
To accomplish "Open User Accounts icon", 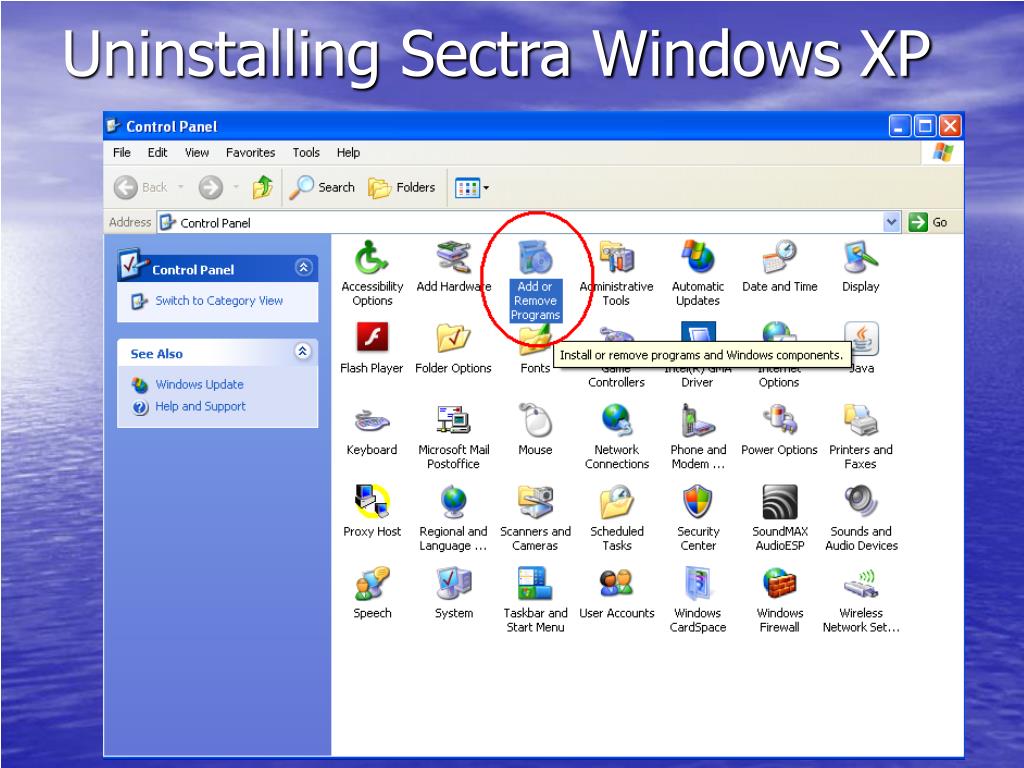I will click(616, 583).
